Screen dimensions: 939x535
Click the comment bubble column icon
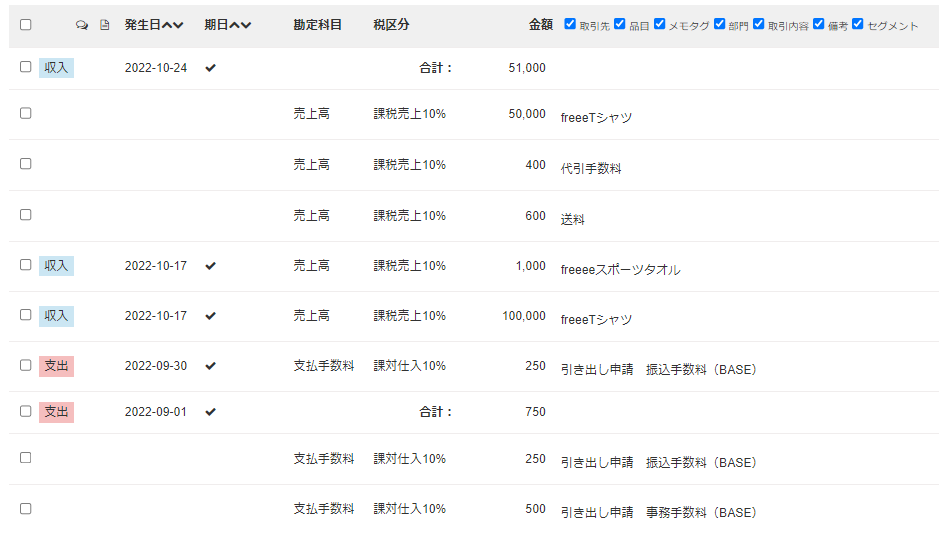(x=82, y=25)
